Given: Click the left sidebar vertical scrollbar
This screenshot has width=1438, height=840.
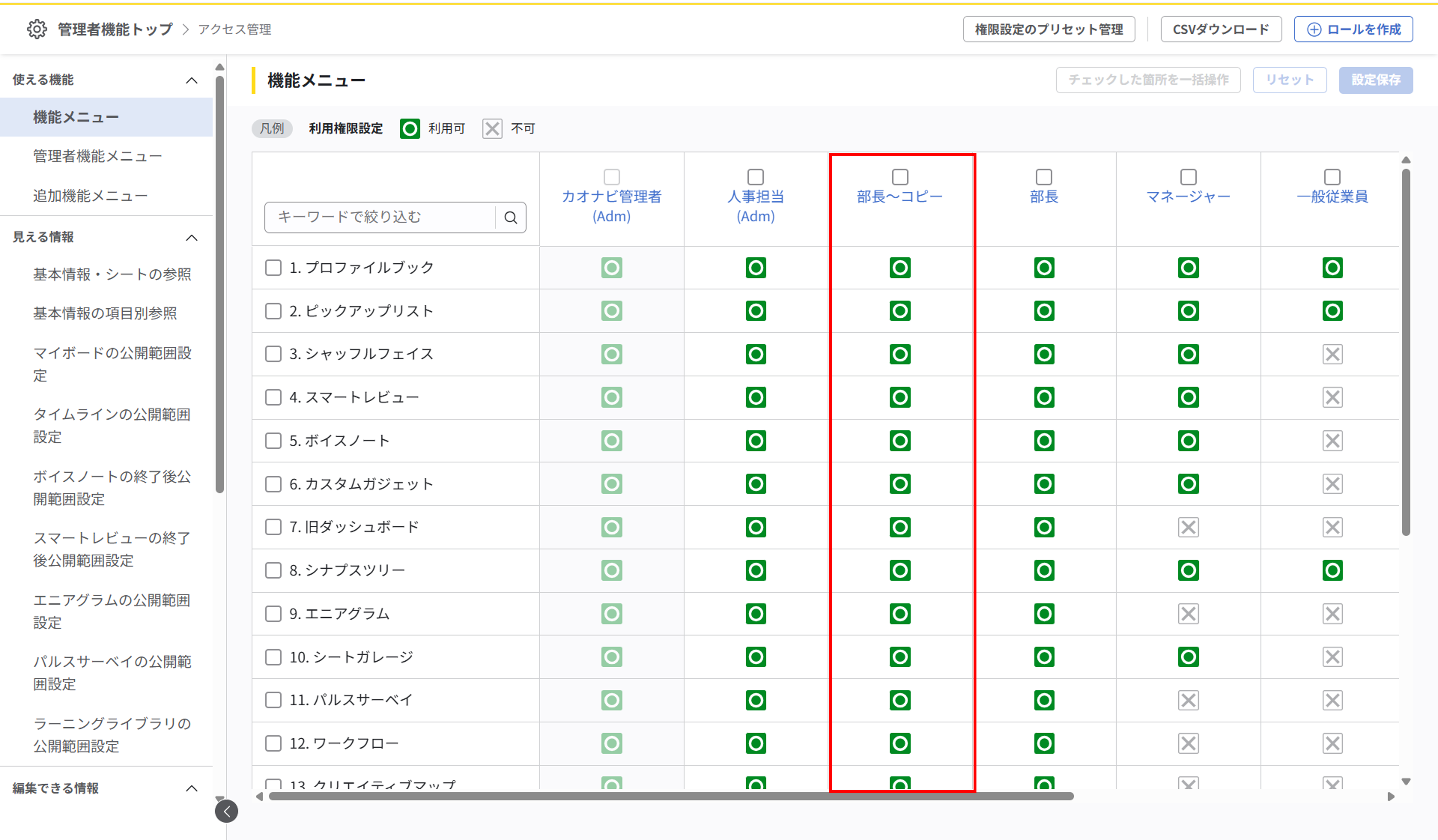Looking at the screenshot, I should (220, 284).
